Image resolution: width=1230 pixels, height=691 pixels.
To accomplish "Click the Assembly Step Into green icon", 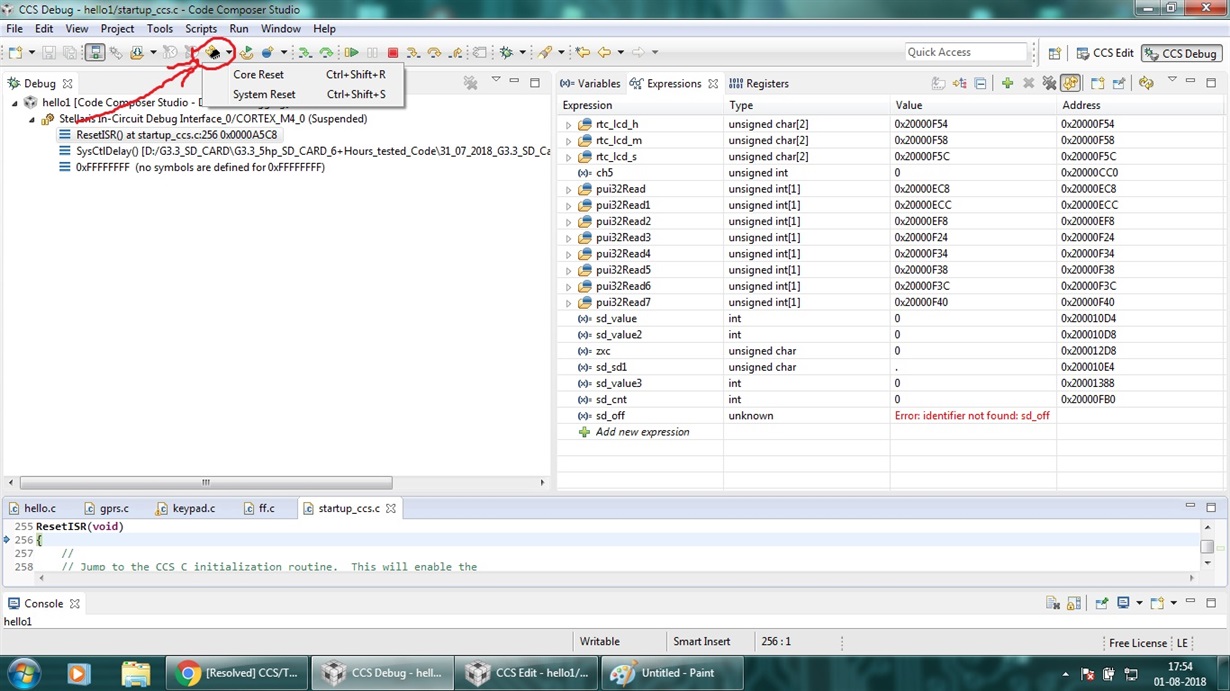I will [306, 52].
